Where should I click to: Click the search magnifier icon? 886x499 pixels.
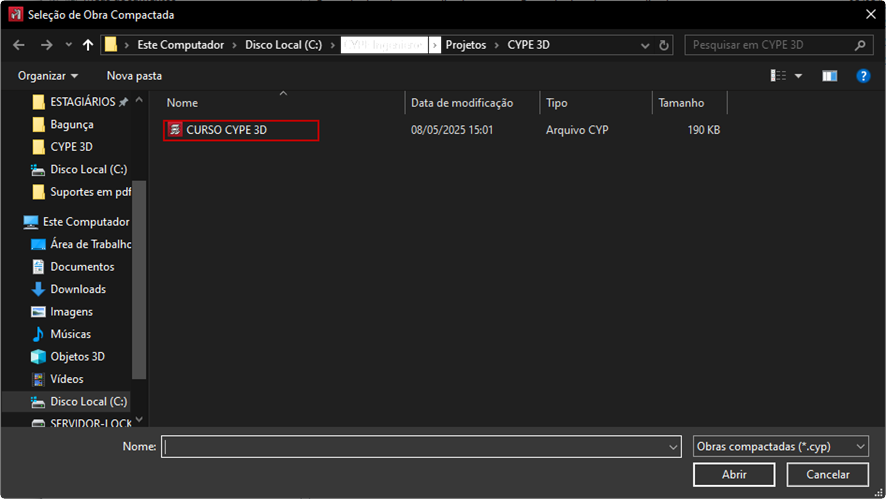(860, 45)
